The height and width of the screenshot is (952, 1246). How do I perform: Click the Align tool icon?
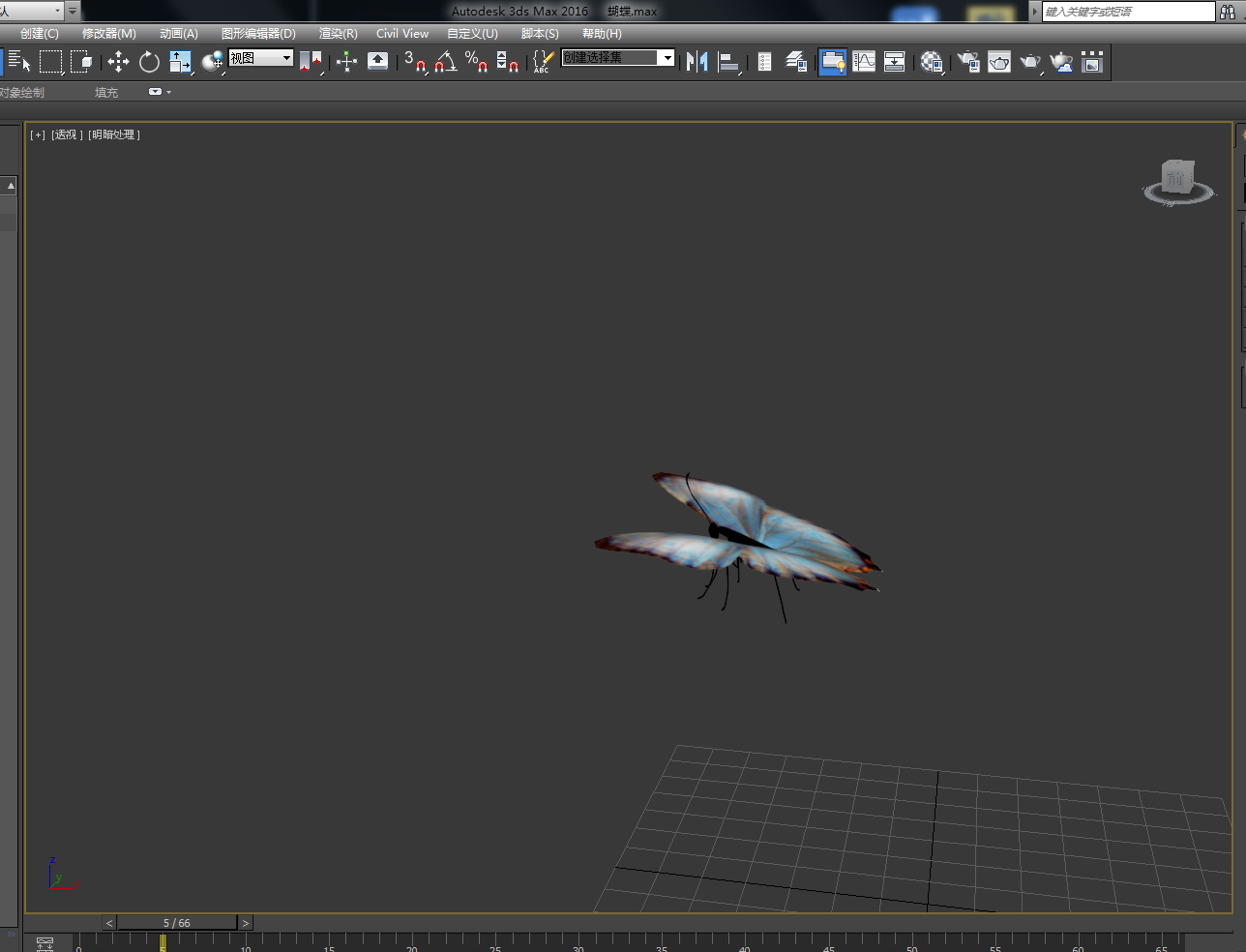coord(729,62)
